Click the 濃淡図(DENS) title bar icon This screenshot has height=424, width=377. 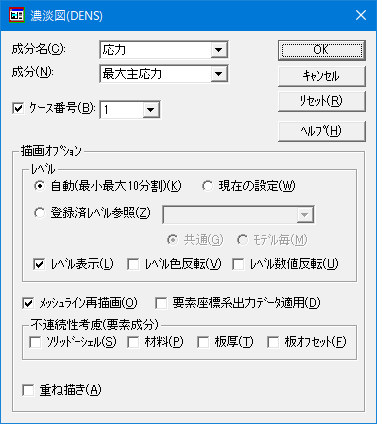click(x=17, y=15)
